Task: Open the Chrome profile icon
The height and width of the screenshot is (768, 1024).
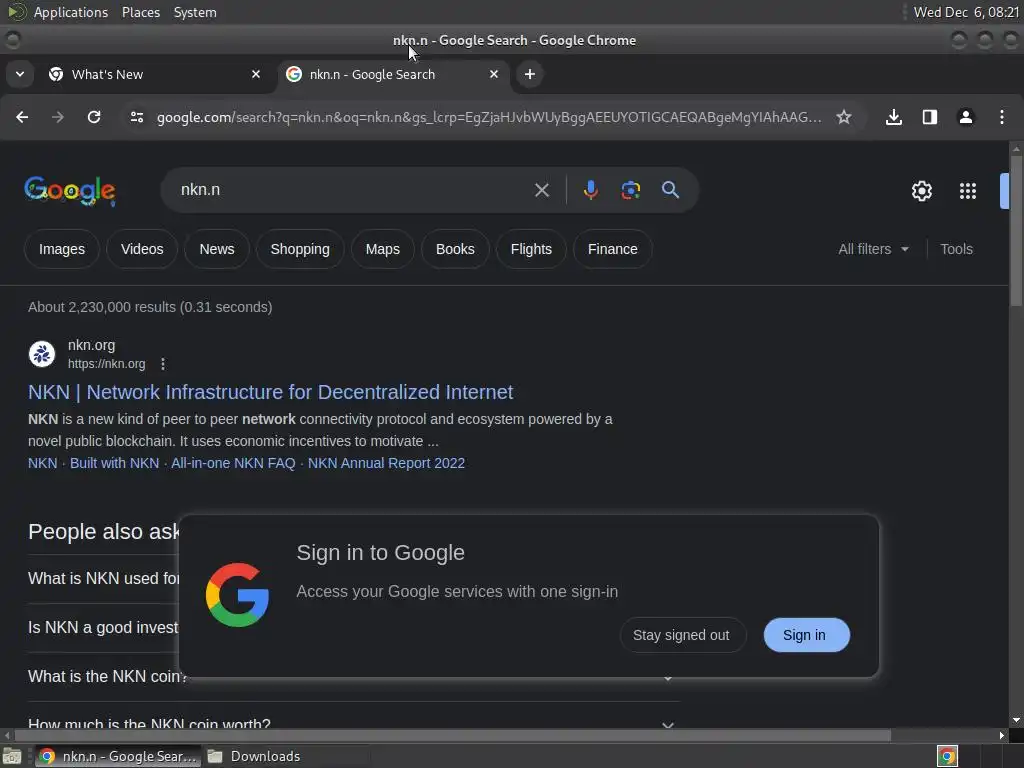Action: coord(965,117)
